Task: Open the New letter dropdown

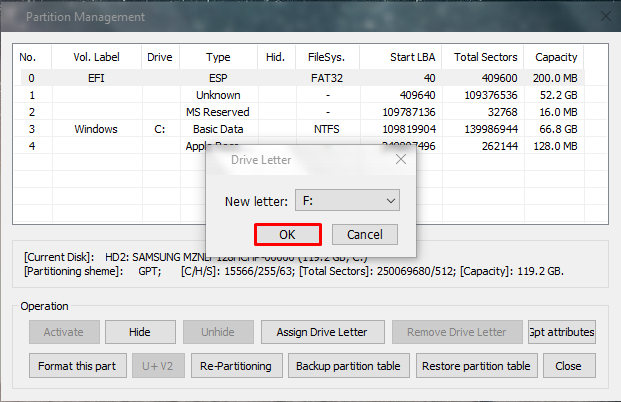Action: point(347,201)
